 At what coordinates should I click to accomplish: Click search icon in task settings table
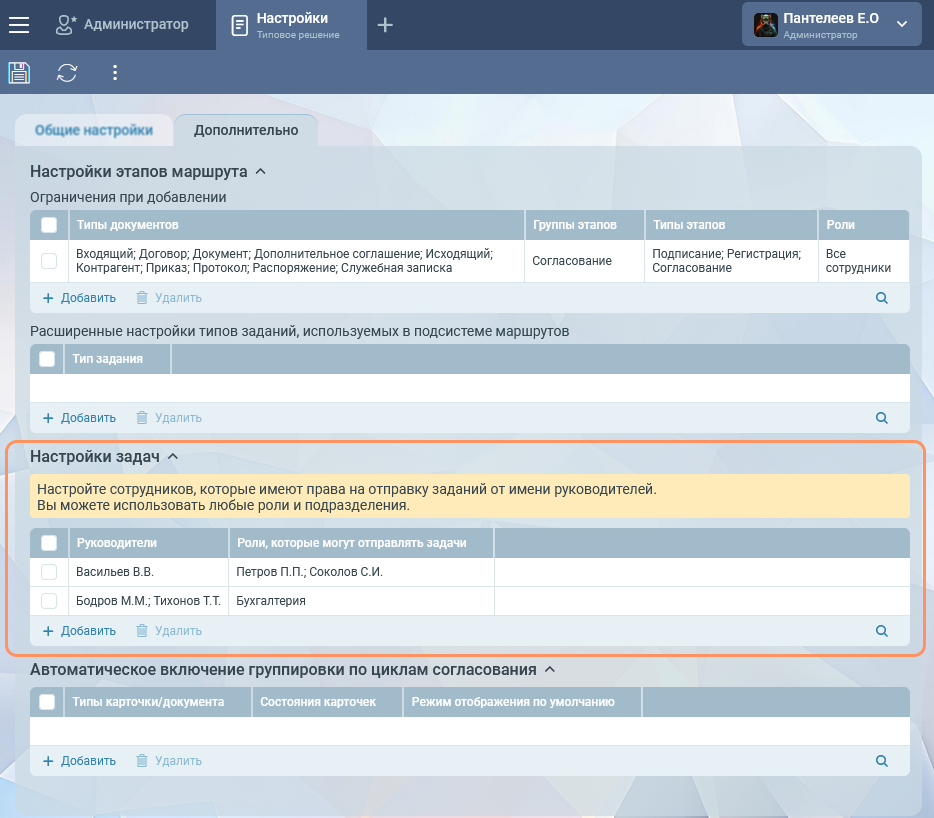click(881, 631)
